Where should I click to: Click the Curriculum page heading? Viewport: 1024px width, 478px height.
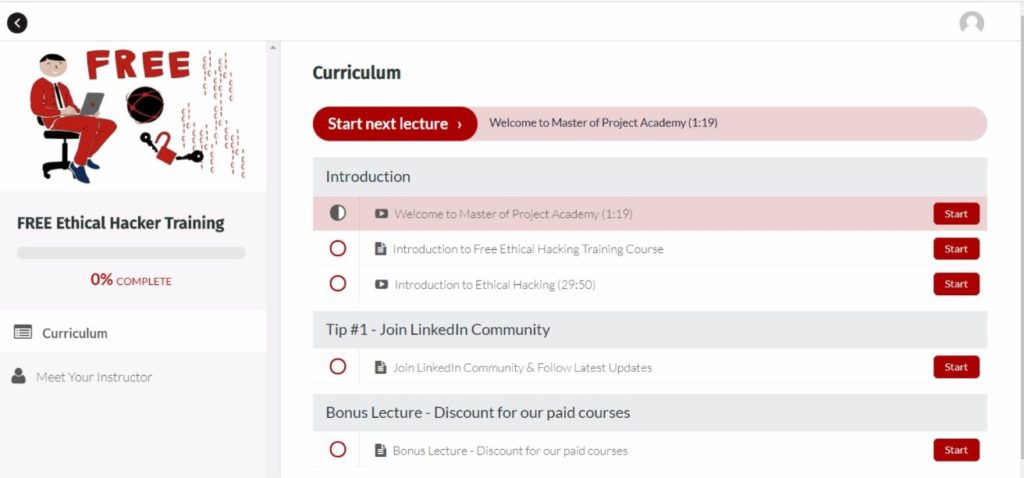[357, 72]
